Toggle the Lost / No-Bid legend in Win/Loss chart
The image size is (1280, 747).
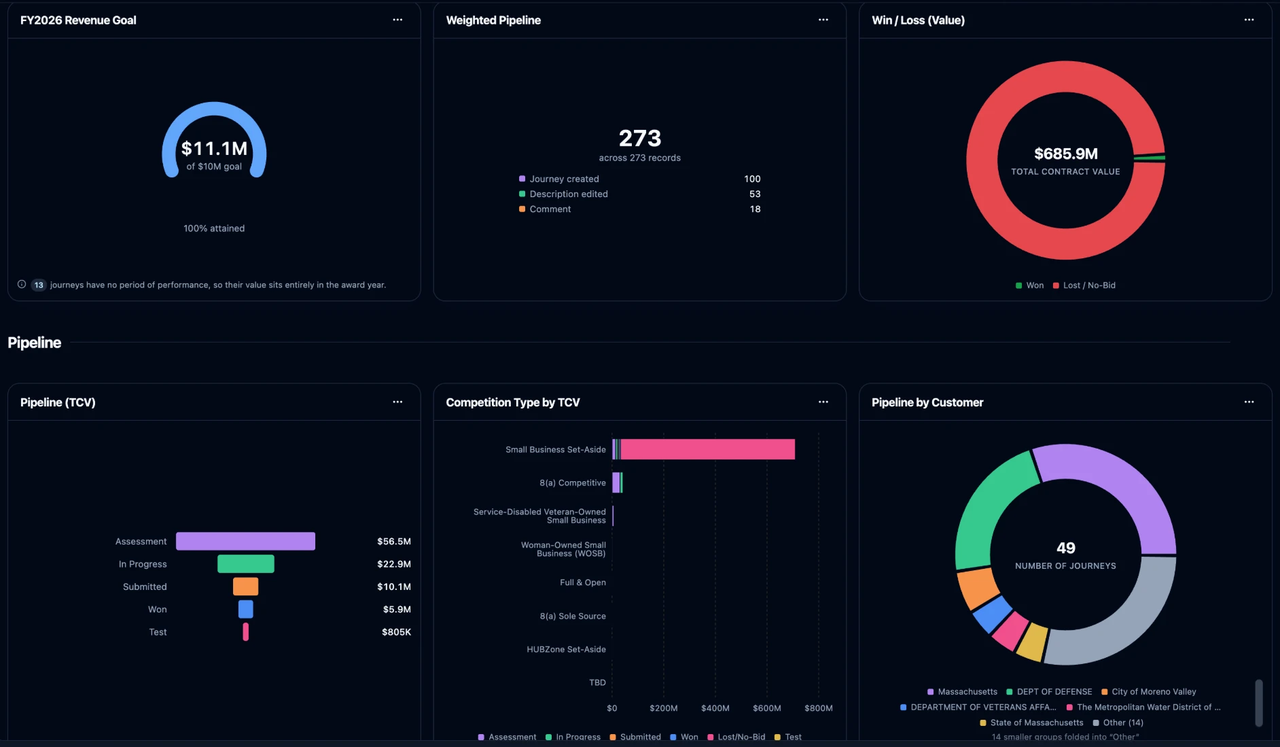click(1084, 285)
